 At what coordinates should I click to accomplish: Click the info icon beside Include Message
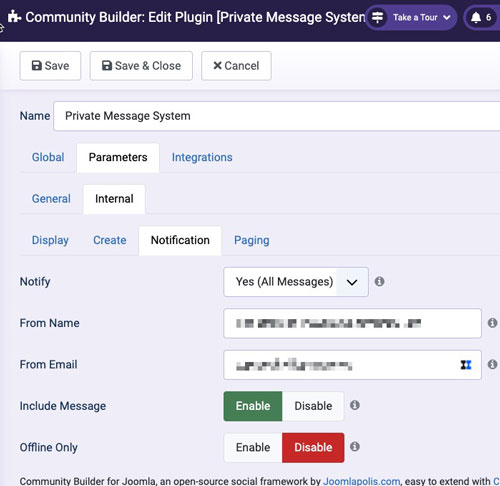tap(355, 405)
